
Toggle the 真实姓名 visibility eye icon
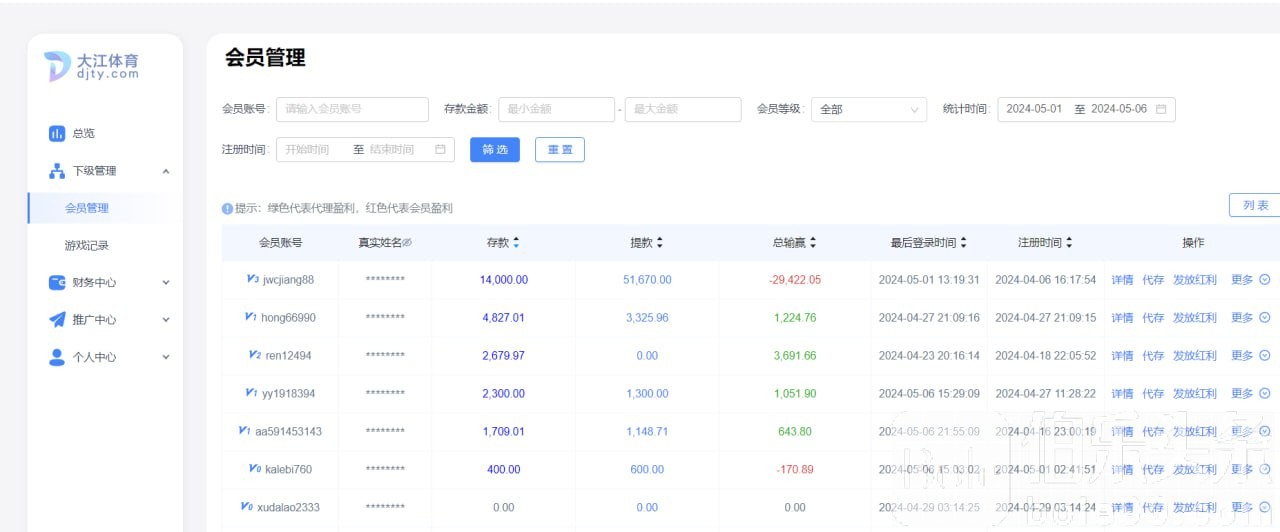click(407, 243)
